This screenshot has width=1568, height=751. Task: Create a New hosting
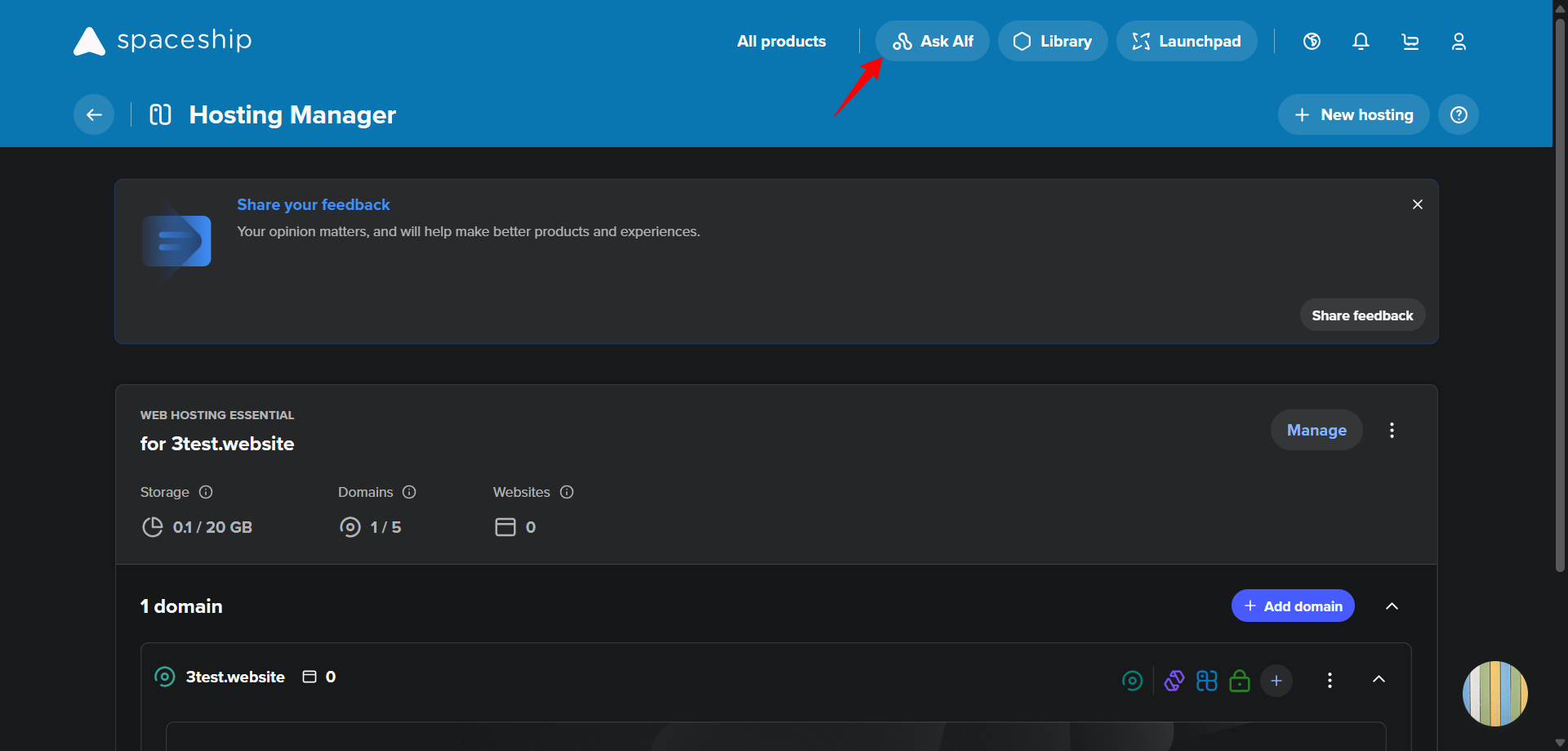(x=1353, y=114)
